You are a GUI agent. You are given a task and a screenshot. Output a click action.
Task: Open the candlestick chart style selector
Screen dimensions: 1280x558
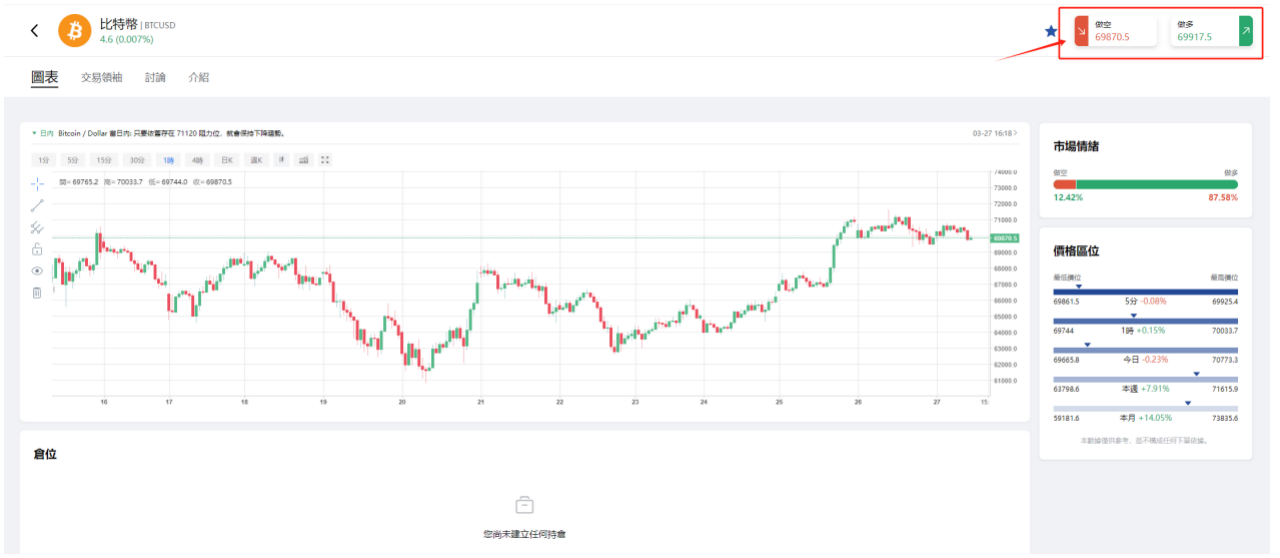pyautogui.click(x=282, y=160)
